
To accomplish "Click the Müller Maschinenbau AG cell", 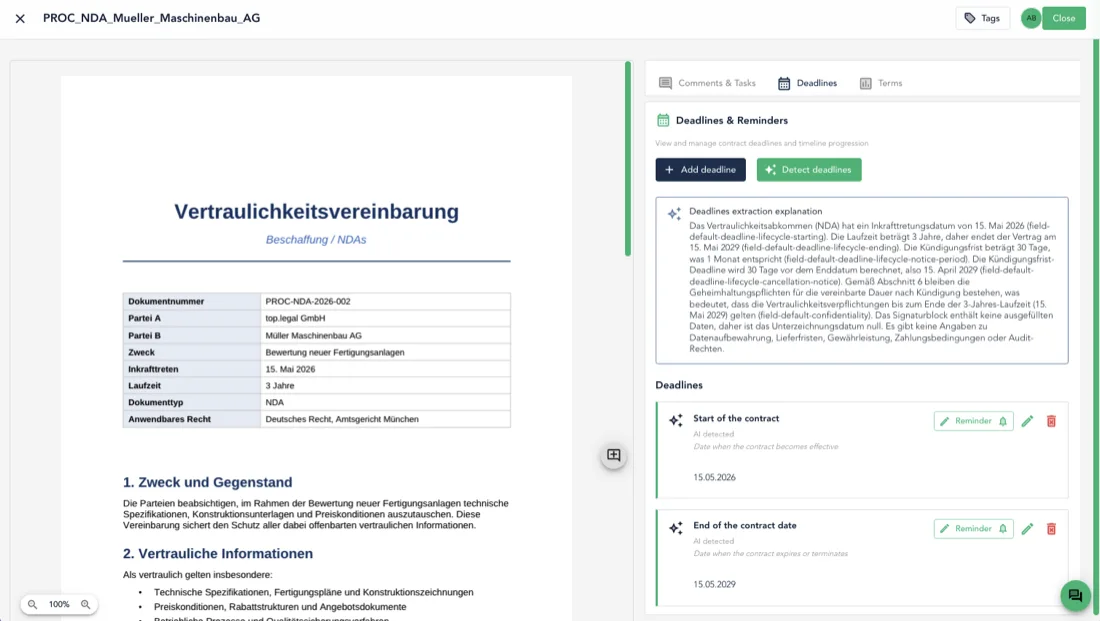I will click(x=385, y=335).
